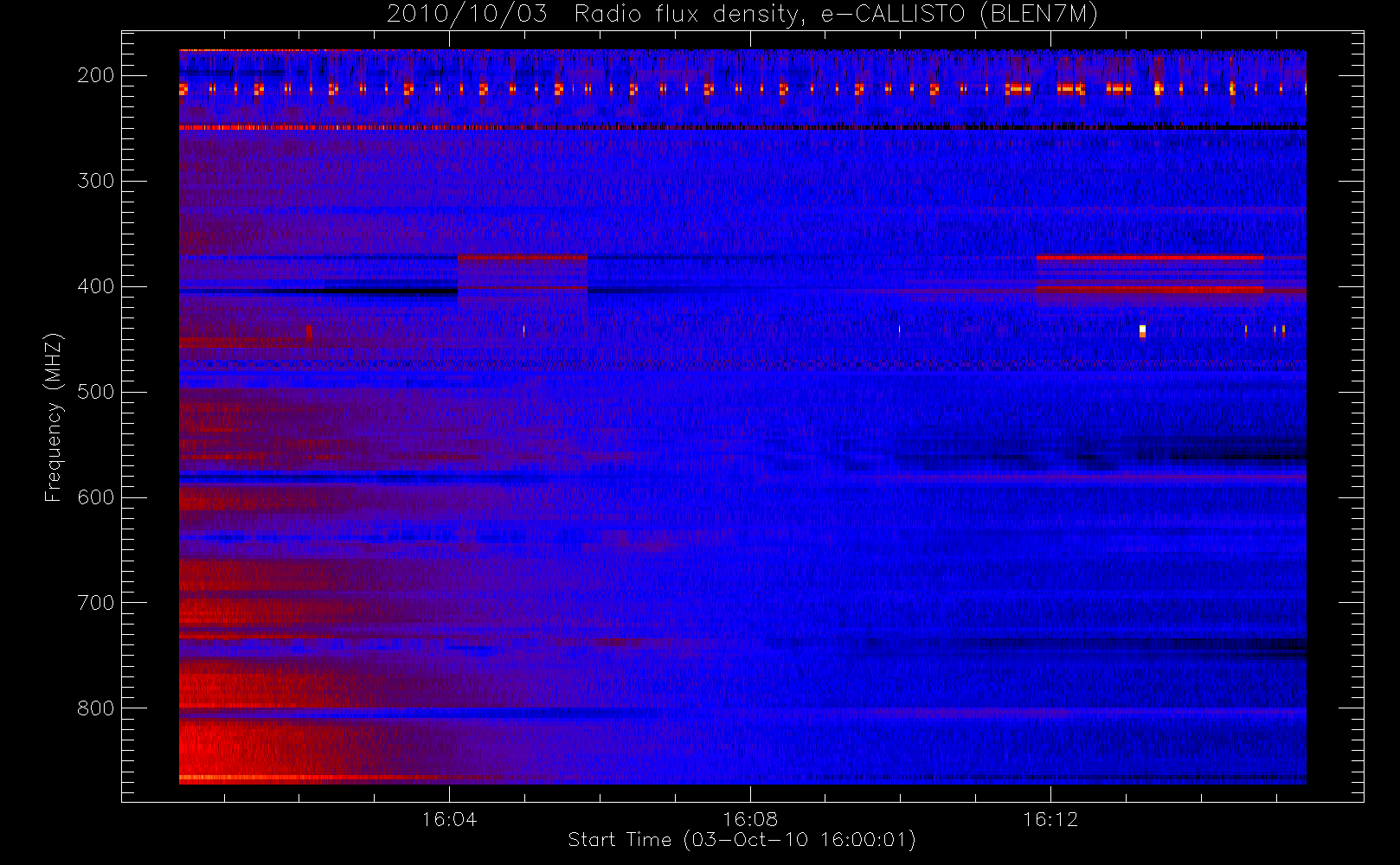Select the 400 frequency tick label
1400x865 pixels.
point(95,286)
